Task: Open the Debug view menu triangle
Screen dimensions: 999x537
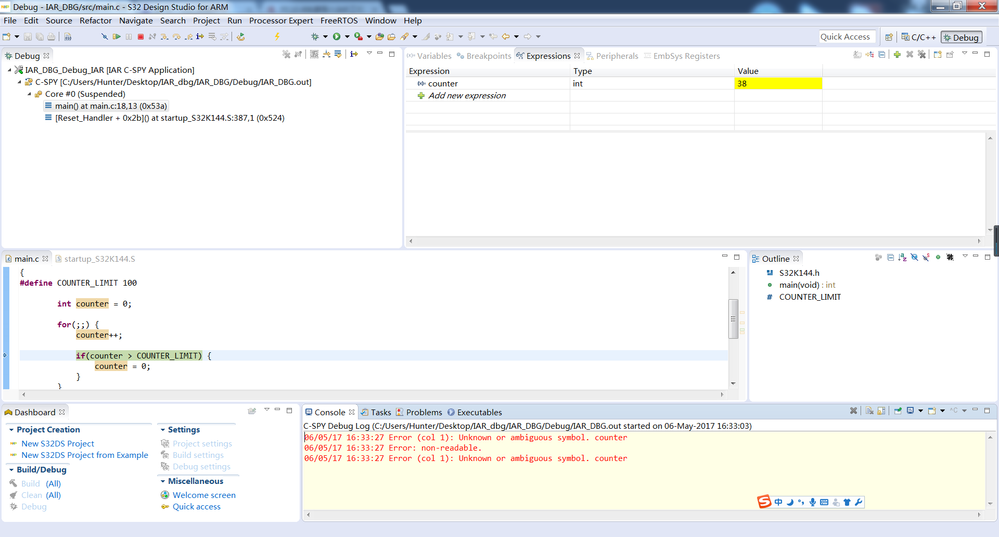Action: (369, 54)
